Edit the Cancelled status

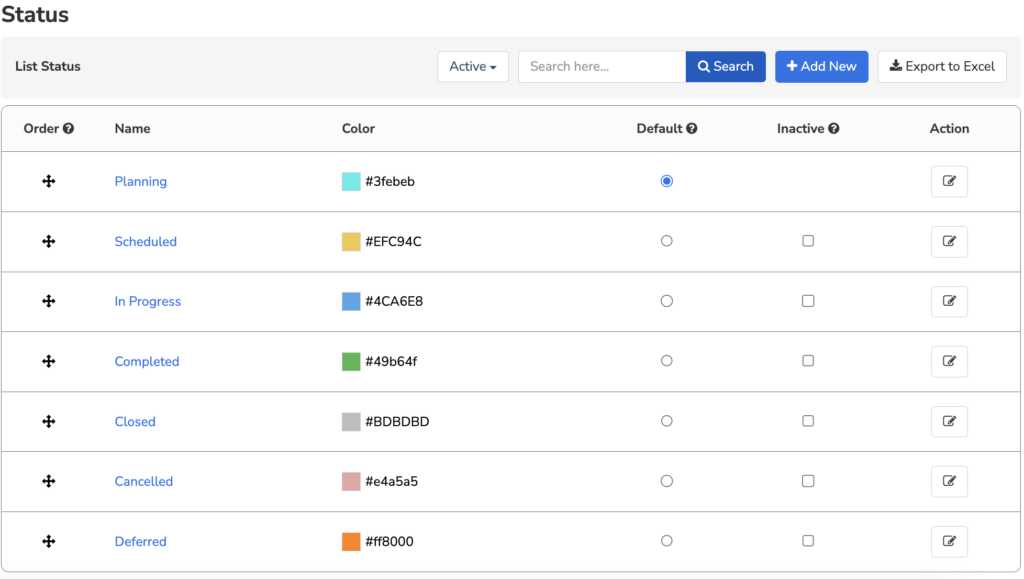pos(949,481)
